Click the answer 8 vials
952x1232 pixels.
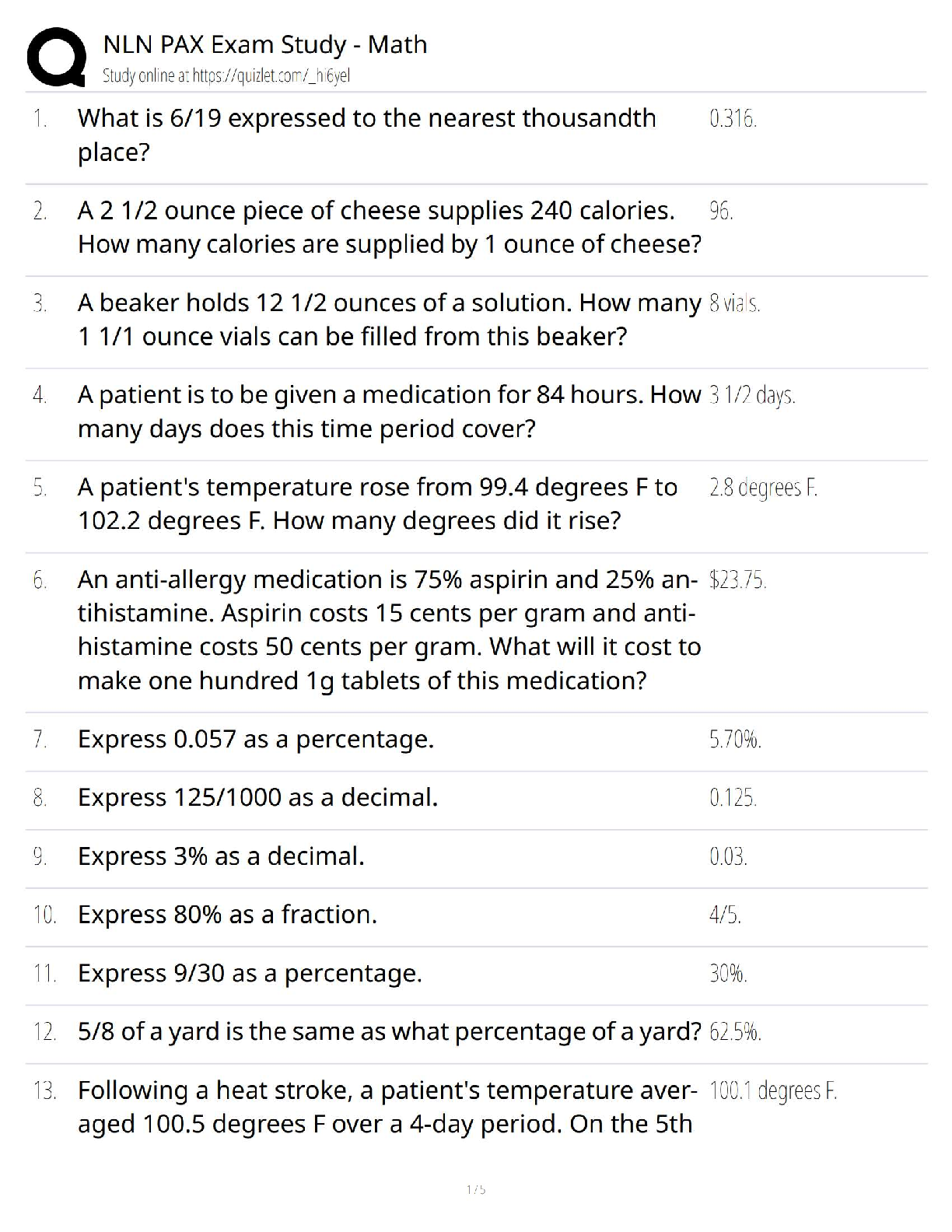pos(734,303)
